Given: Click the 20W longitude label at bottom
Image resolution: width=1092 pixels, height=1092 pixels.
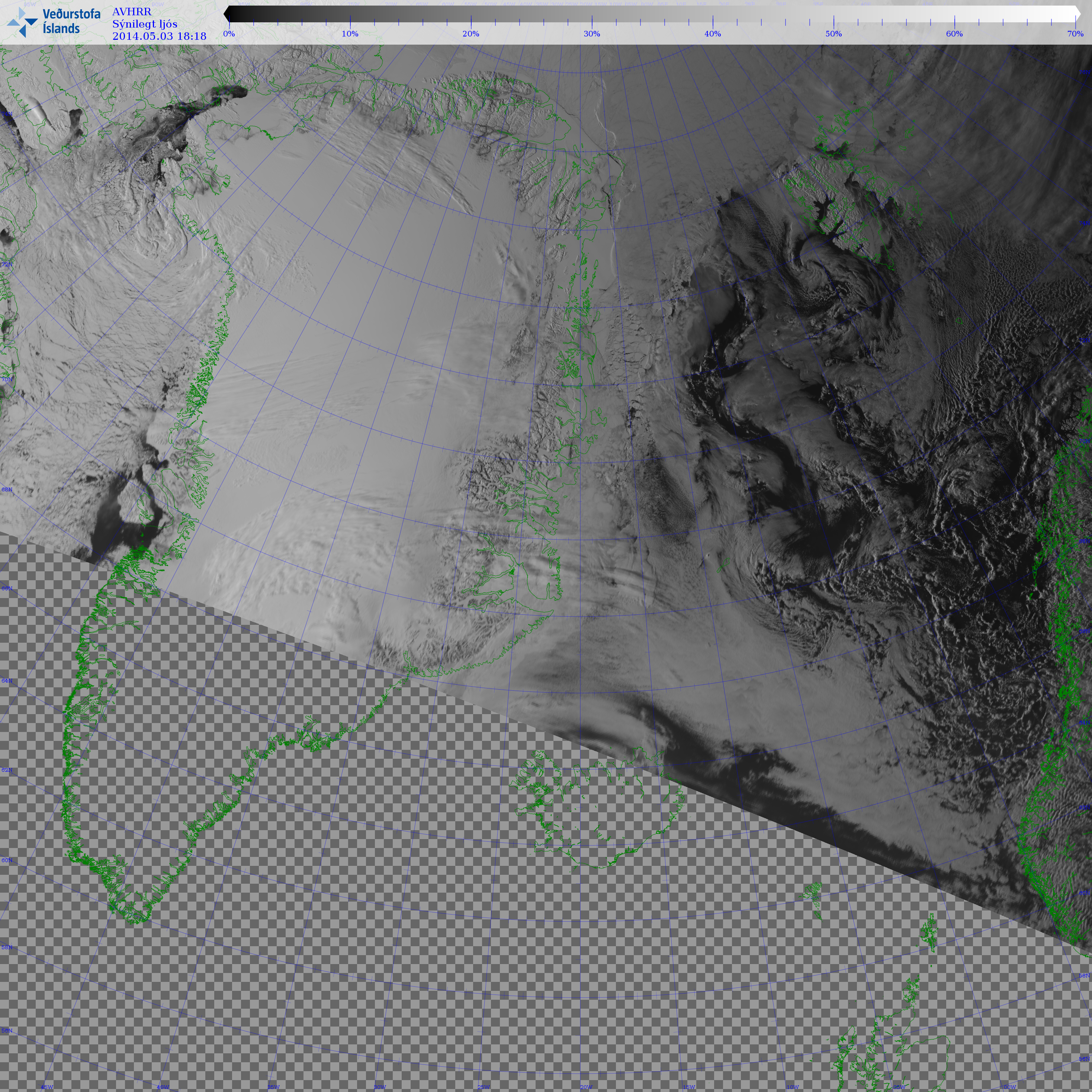Looking at the screenshot, I should tap(586, 1087).
